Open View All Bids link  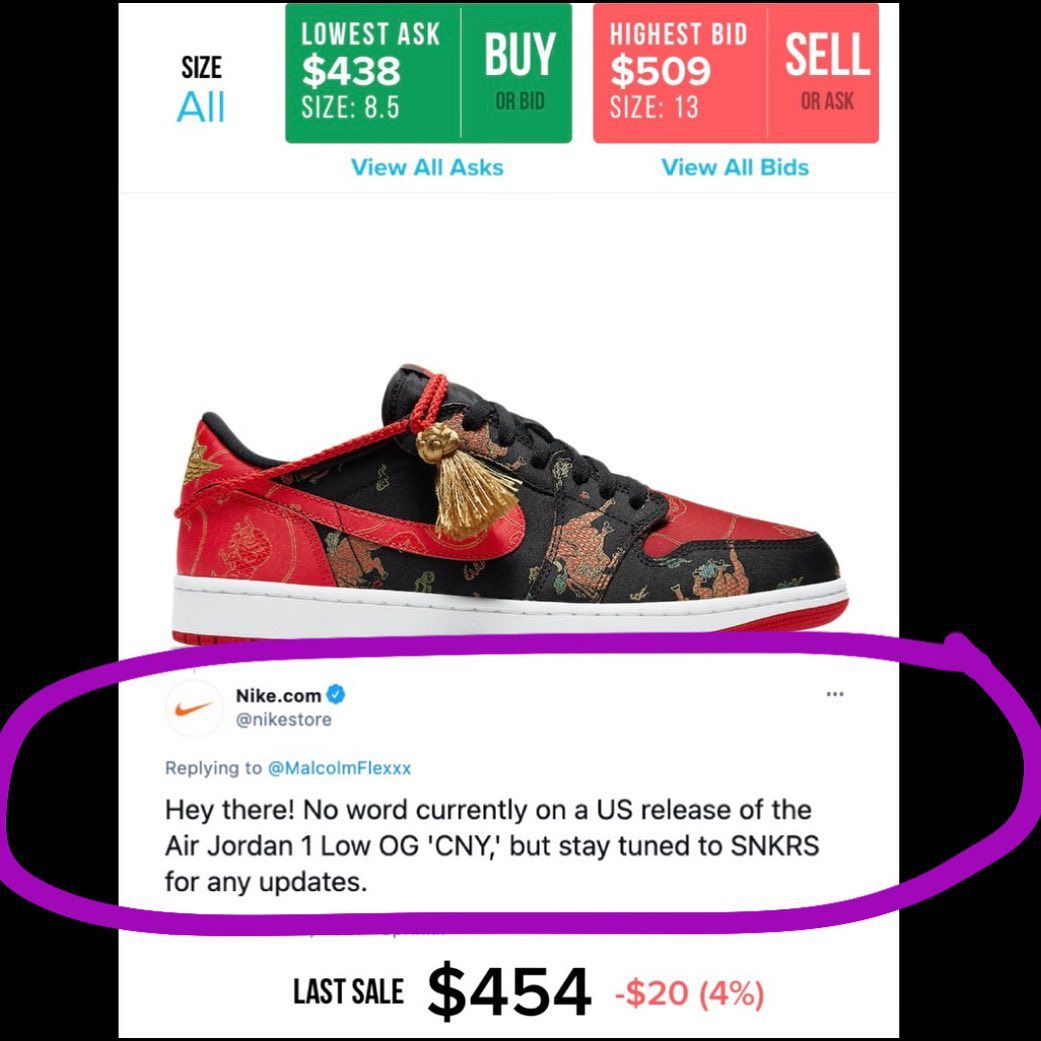tap(735, 167)
